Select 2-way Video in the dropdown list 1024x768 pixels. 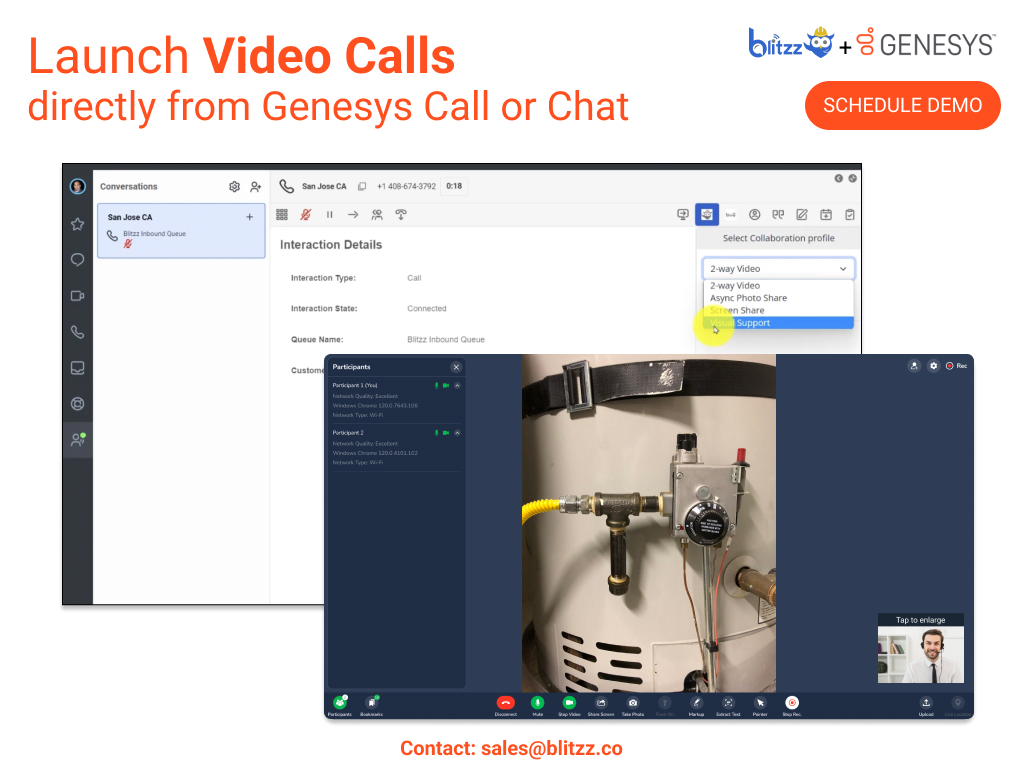click(x=778, y=286)
